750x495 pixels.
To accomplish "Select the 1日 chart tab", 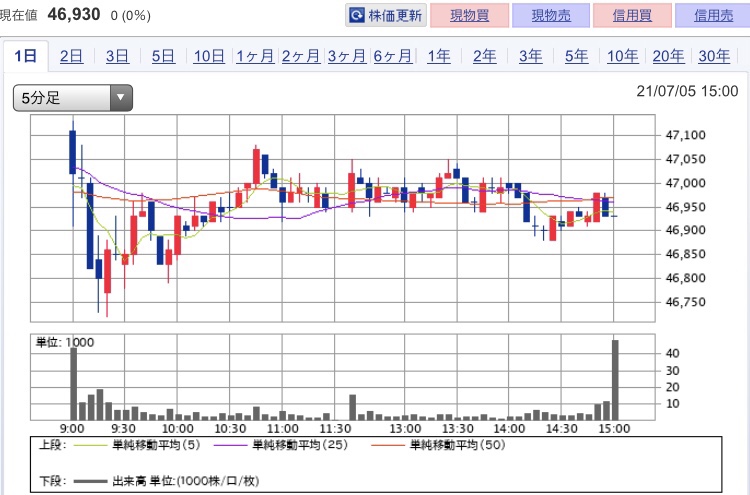I will click(x=26, y=56).
